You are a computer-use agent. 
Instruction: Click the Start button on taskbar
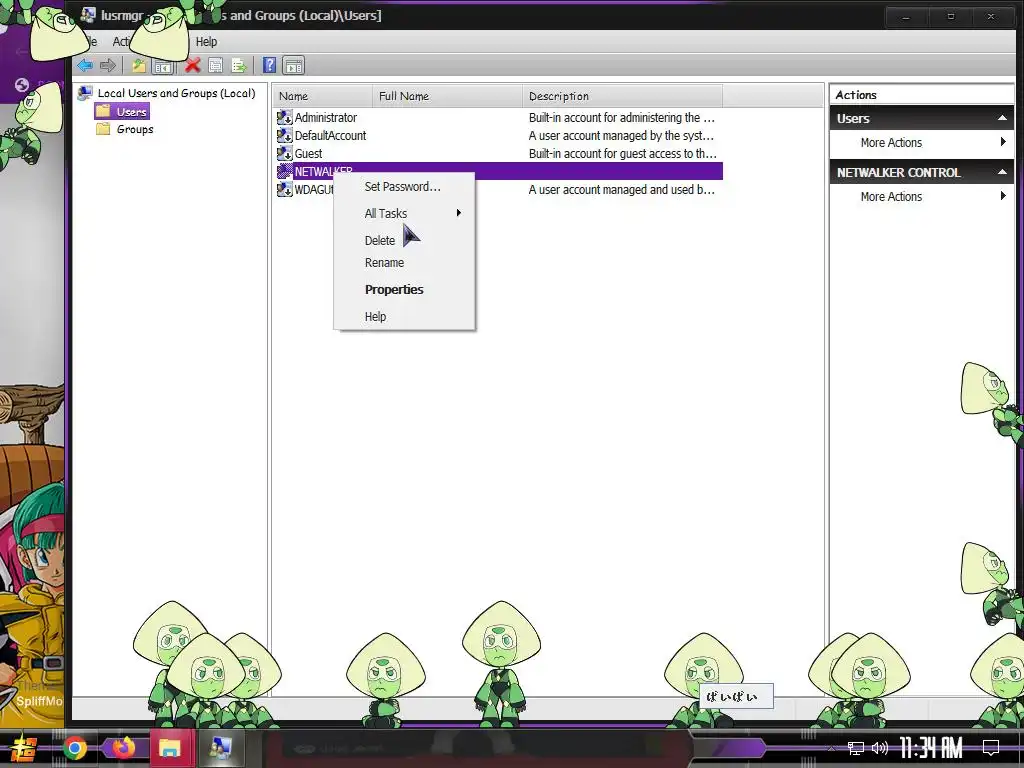click(24, 748)
